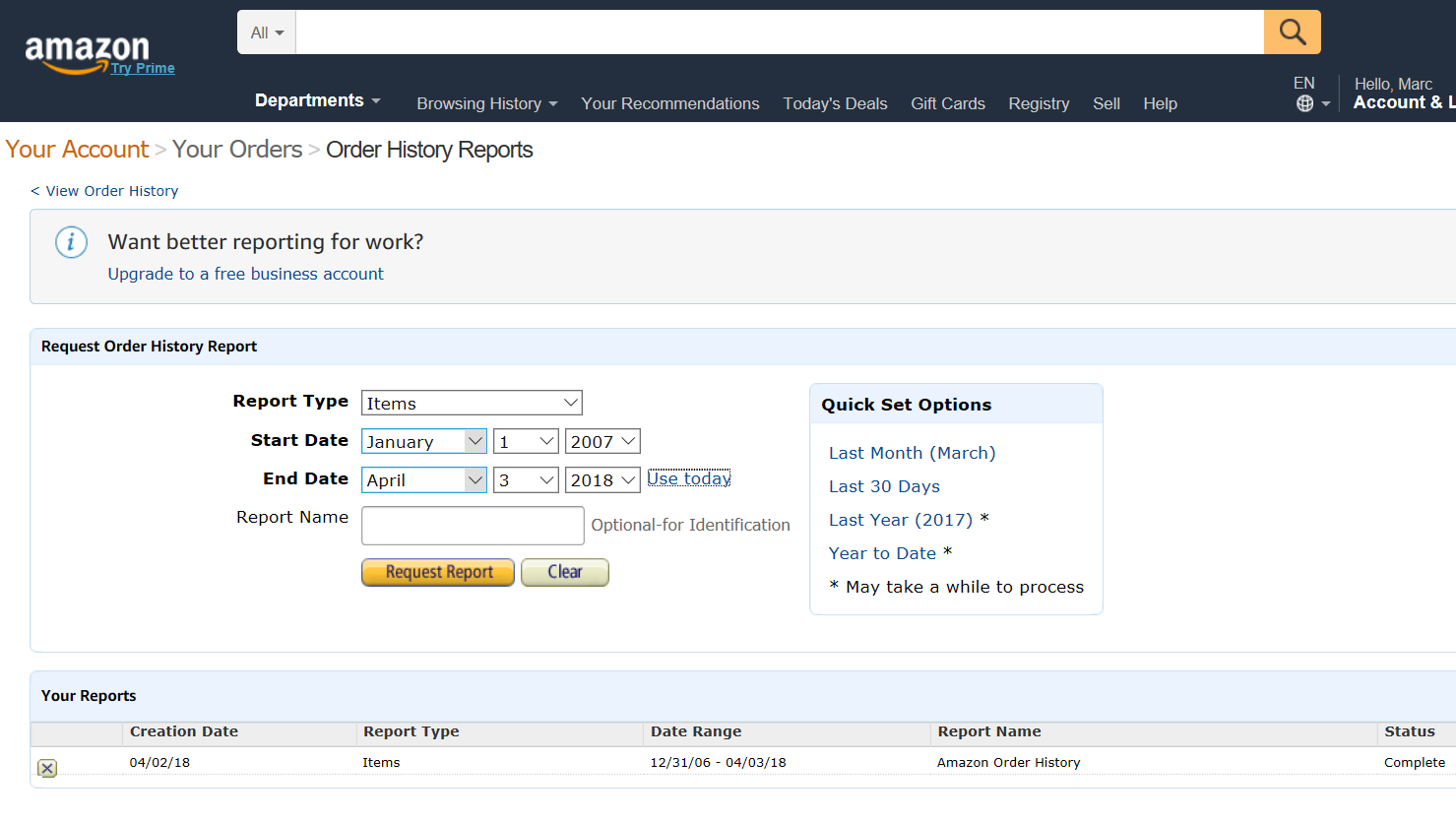Open the Gift Cards page
This screenshot has width=1456, height=823.
[x=947, y=103]
